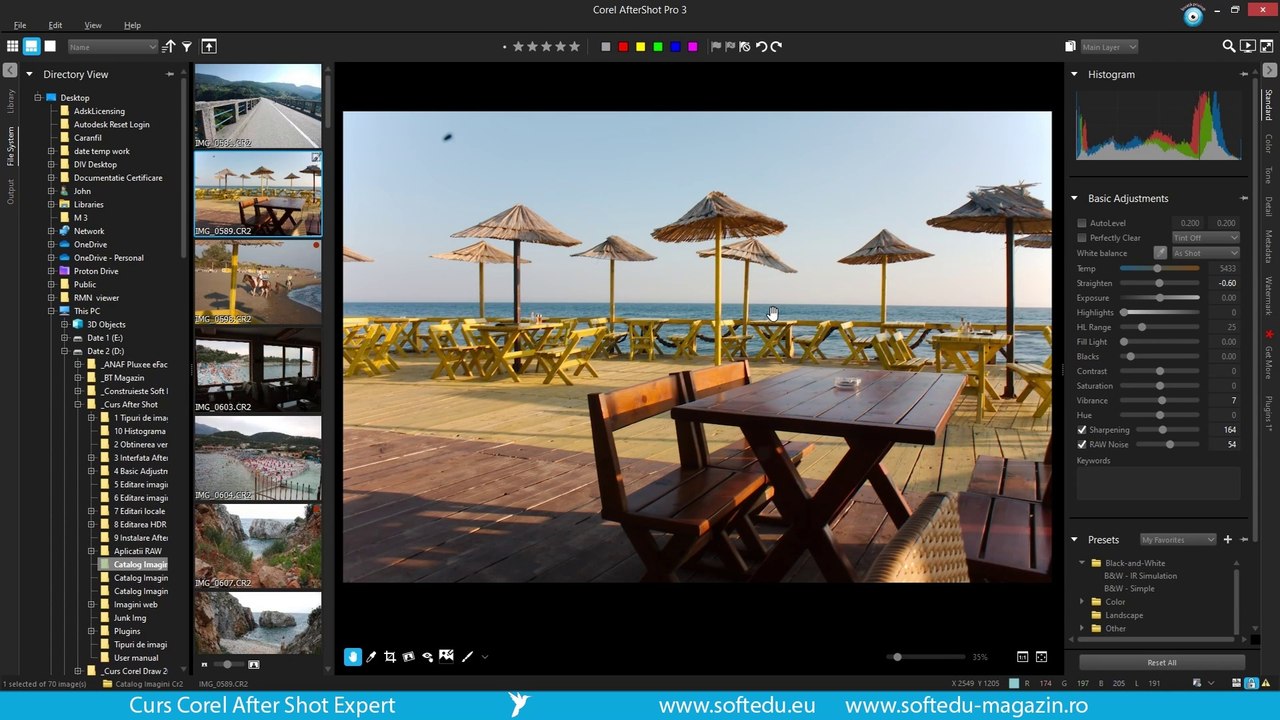Select the Straighten tool
The height and width of the screenshot is (720, 1280).
click(x=409, y=657)
